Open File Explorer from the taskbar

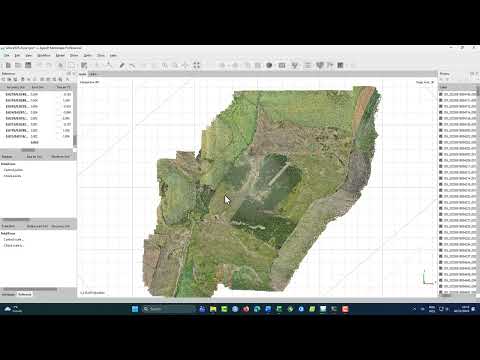point(213,309)
